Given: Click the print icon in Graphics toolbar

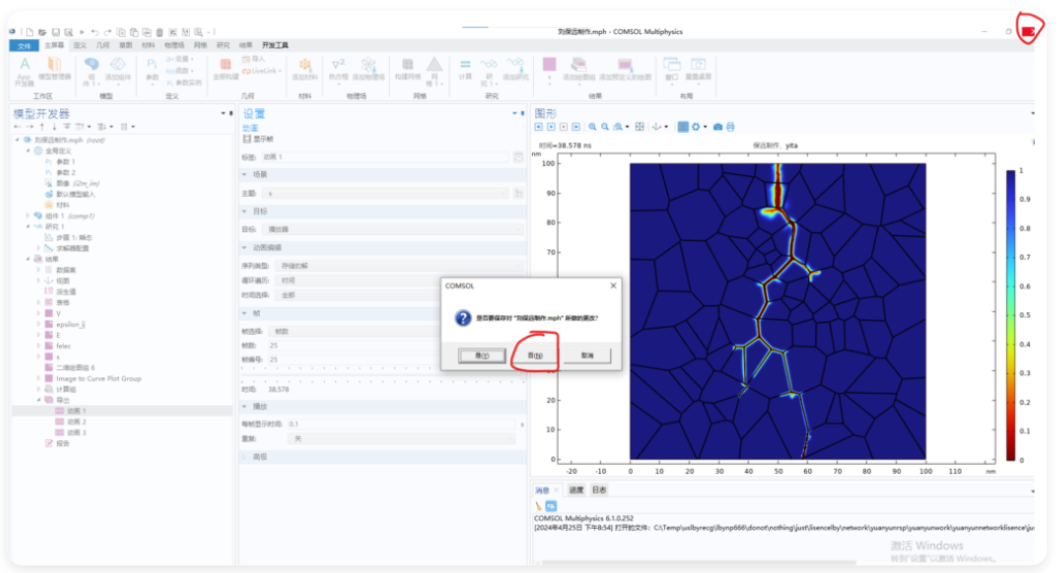Looking at the screenshot, I should pos(730,127).
